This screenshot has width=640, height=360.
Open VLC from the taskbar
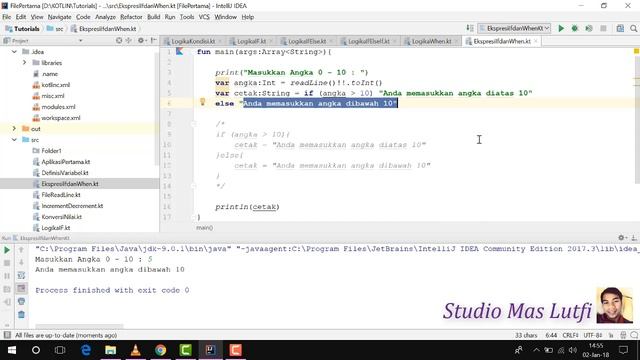(x=136, y=350)
